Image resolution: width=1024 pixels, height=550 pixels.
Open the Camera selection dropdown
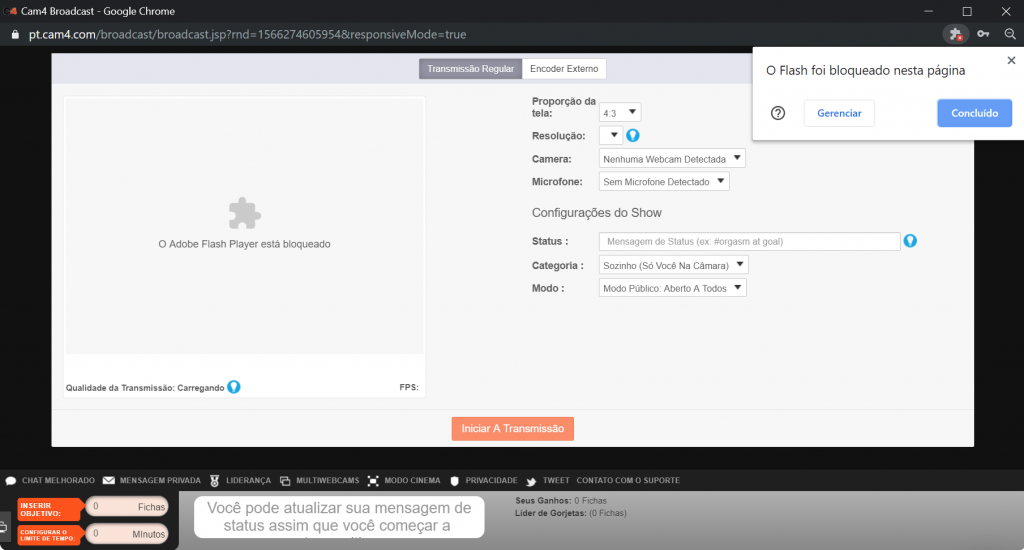pyautogui.click(x=672, y=158)
